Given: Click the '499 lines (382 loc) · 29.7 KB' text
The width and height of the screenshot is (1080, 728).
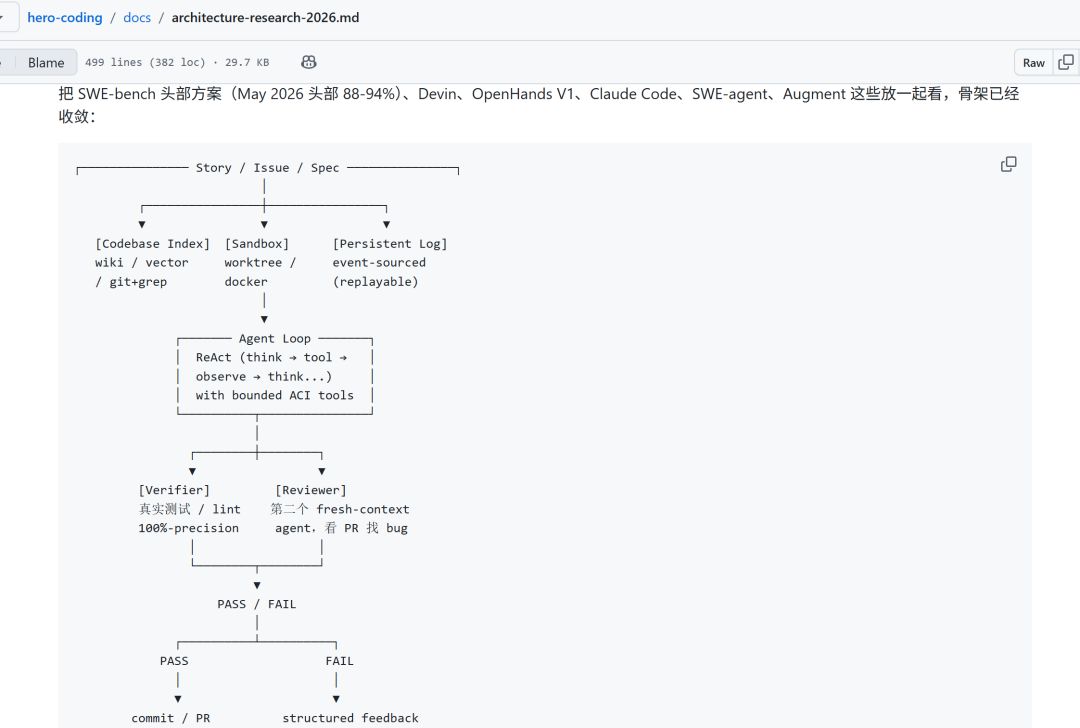Looking at the screenshot, I should click(x=177, y=62).
